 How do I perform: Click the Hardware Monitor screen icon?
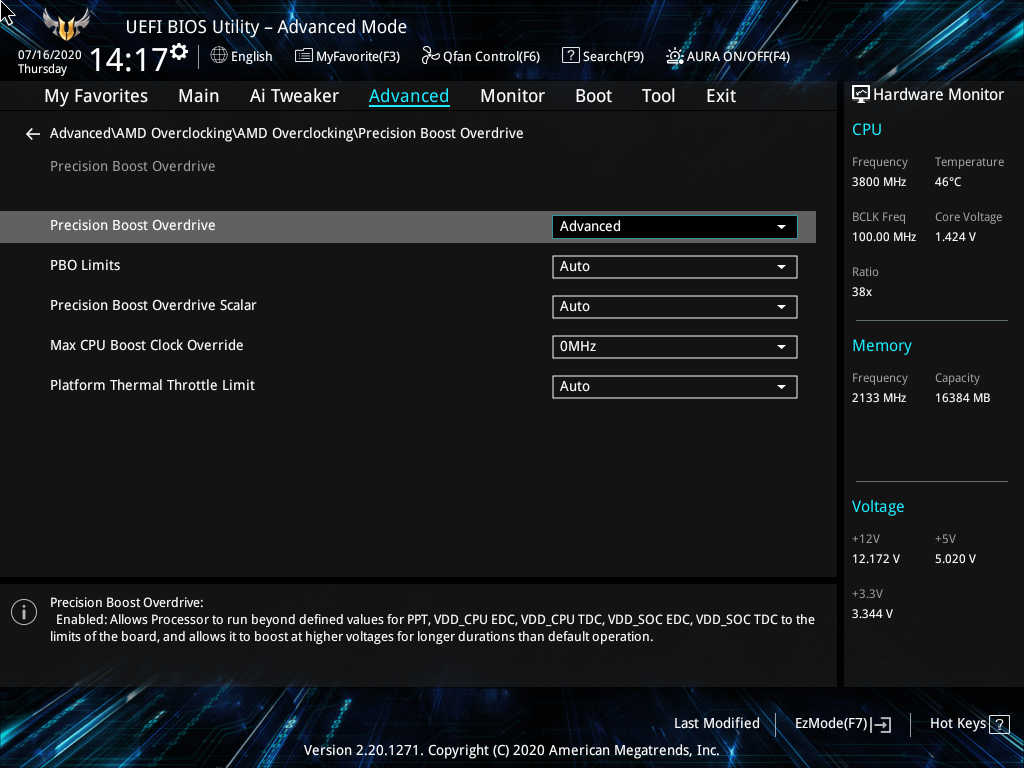click(861, 95)
